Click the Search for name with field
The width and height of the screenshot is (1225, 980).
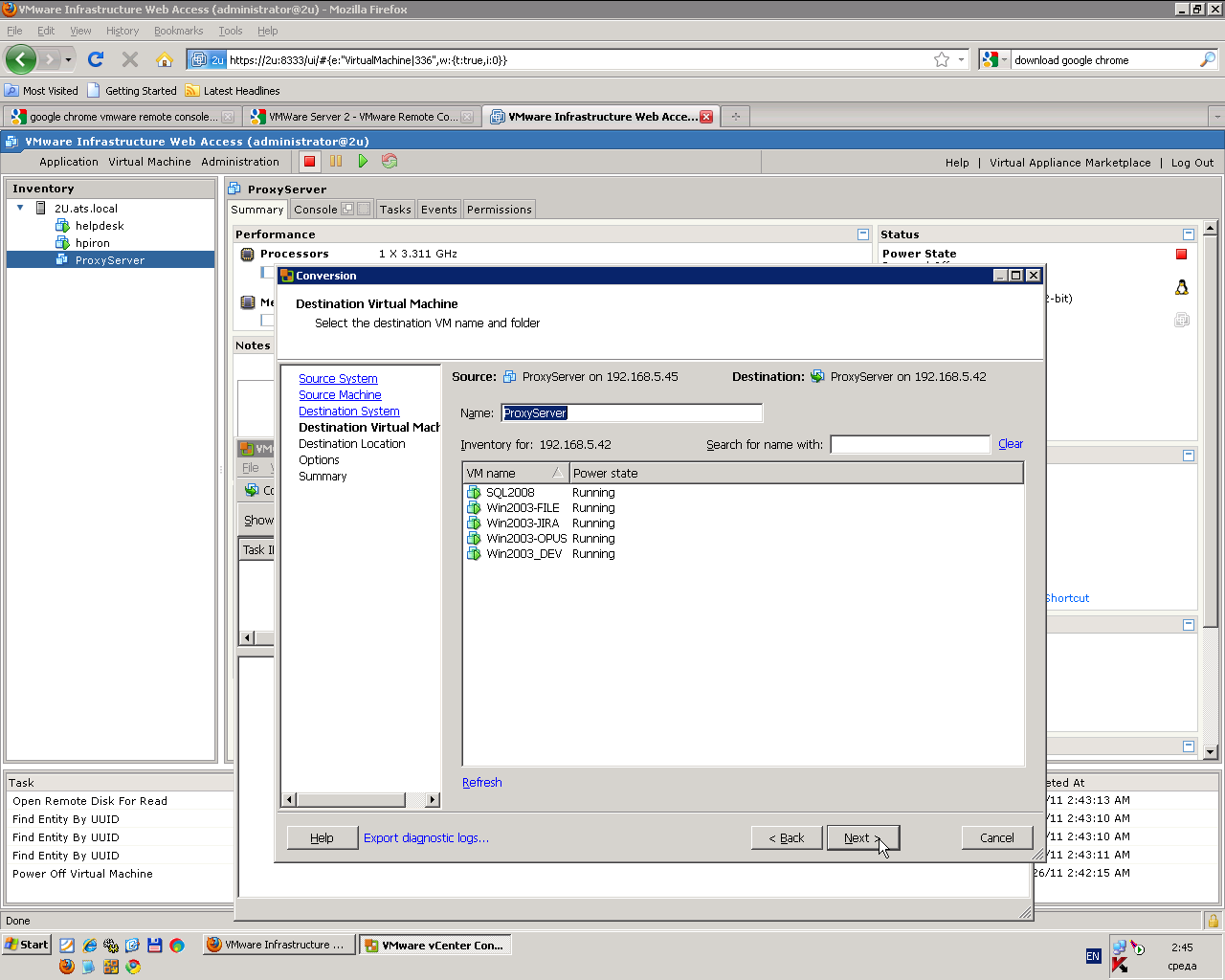910,444
